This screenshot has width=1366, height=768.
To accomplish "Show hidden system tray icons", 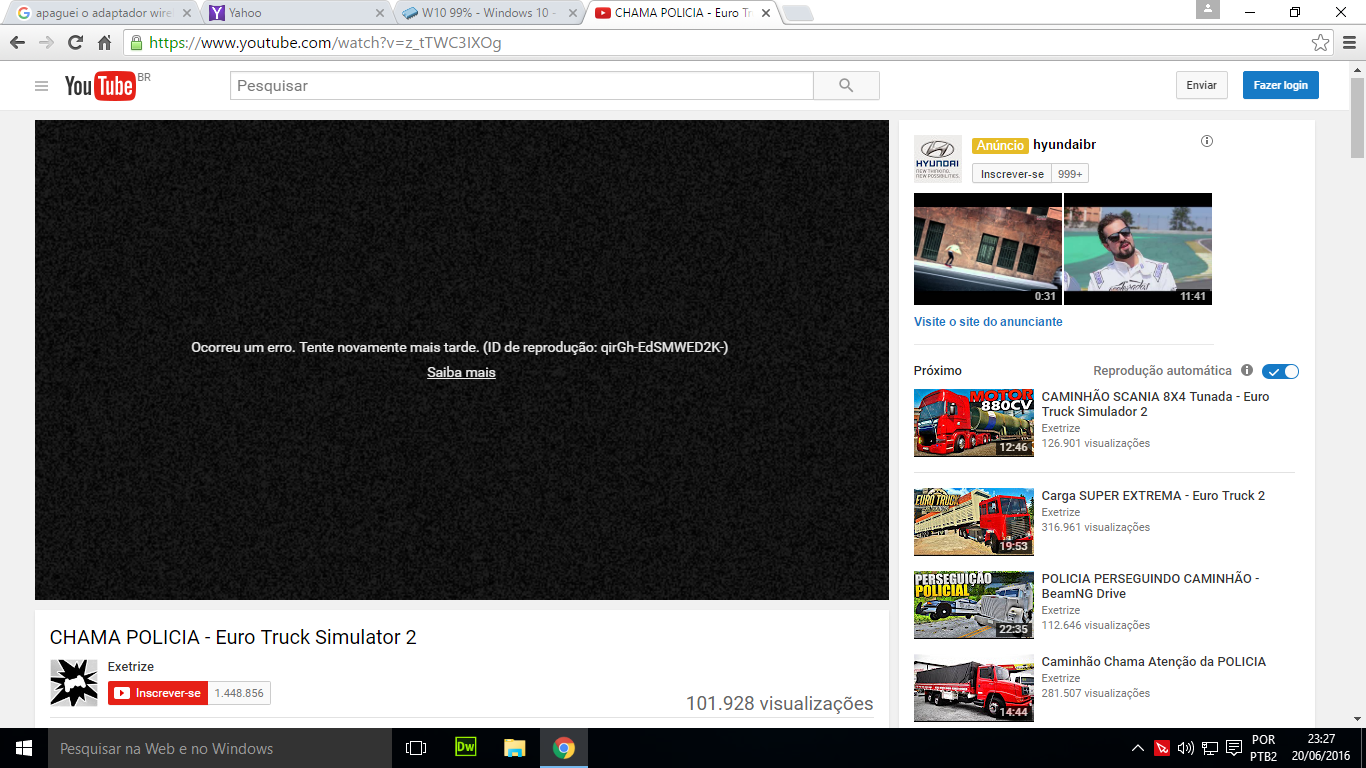I will (x=1138, y=748).
